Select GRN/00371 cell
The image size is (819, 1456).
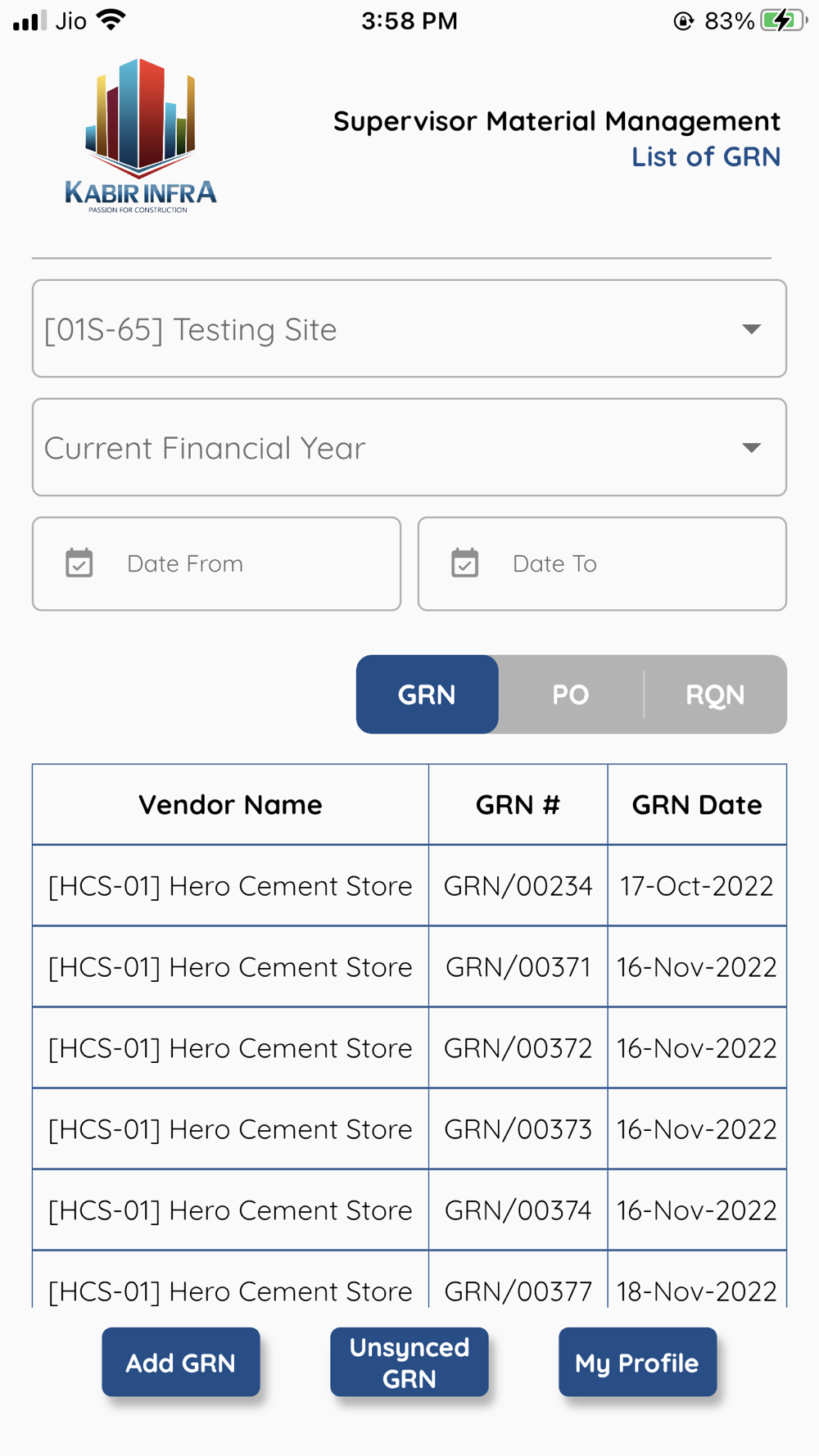[518, 967]
